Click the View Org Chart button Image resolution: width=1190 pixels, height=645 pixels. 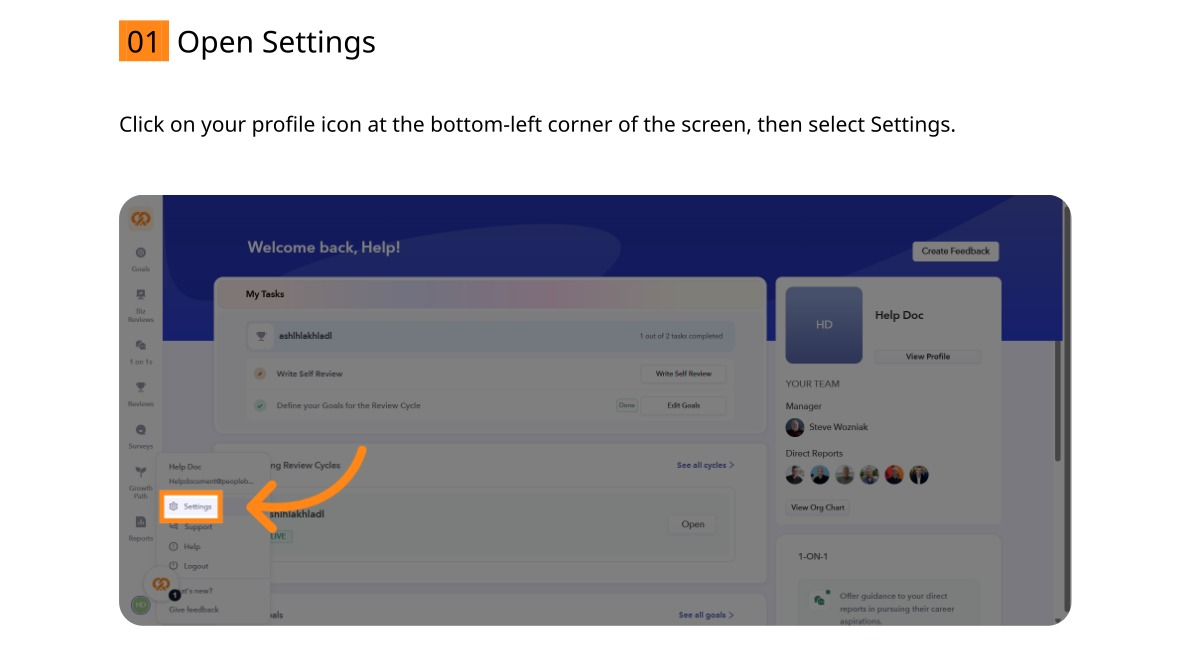[x=817, y=508]
